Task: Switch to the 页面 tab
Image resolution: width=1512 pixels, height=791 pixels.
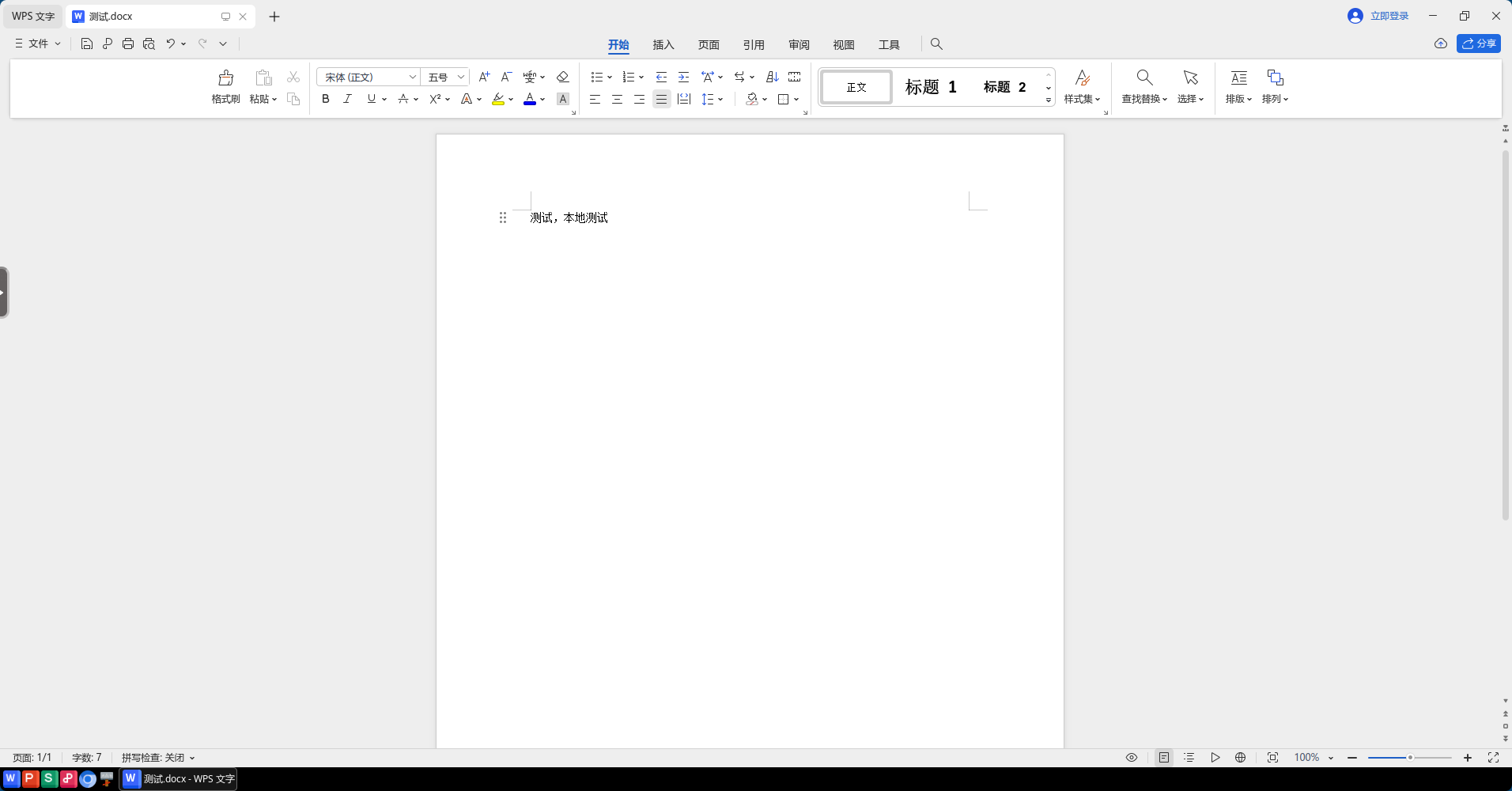Action: (709, 44)
